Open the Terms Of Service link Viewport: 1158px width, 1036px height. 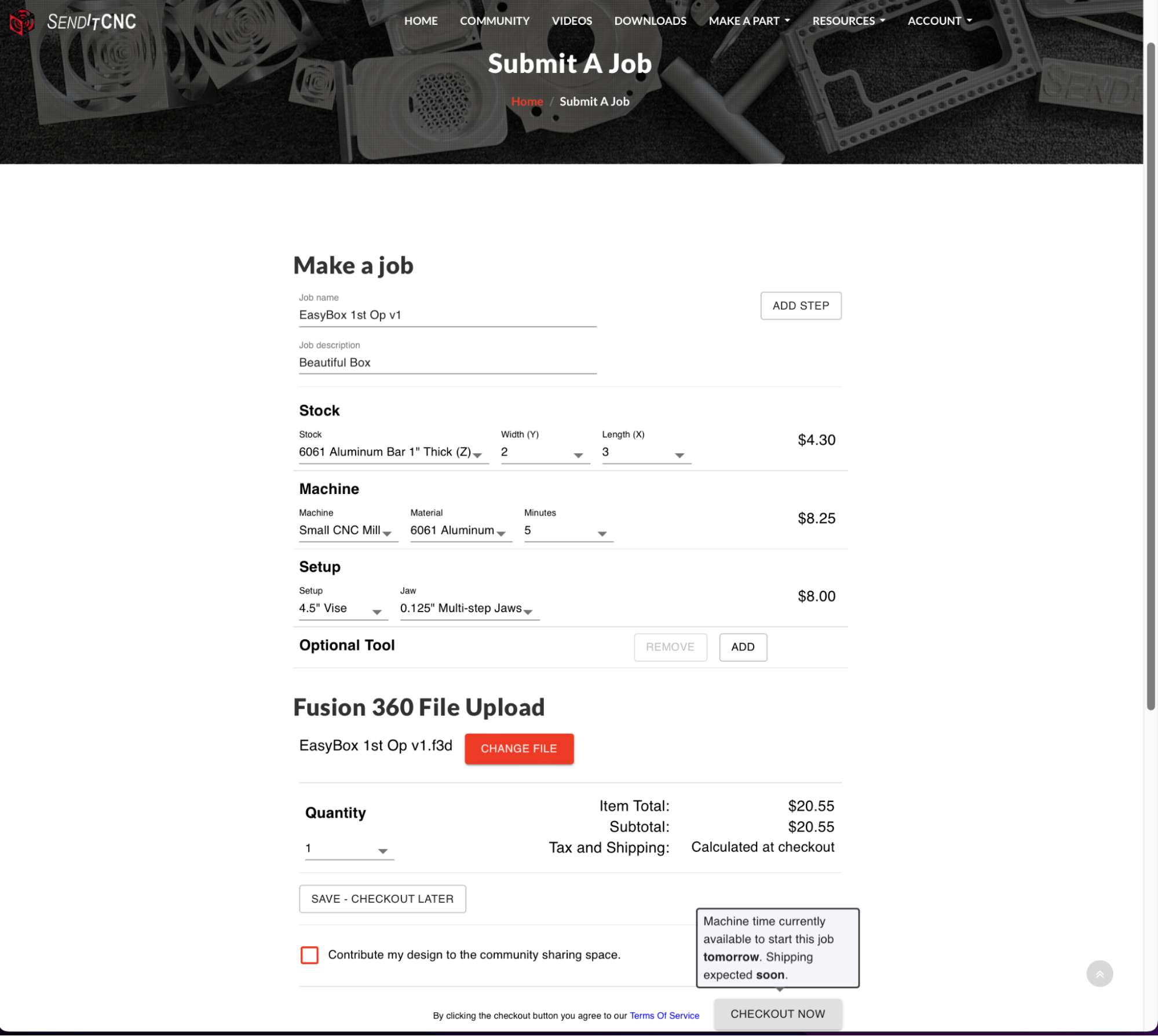[x=664, y=1016]
